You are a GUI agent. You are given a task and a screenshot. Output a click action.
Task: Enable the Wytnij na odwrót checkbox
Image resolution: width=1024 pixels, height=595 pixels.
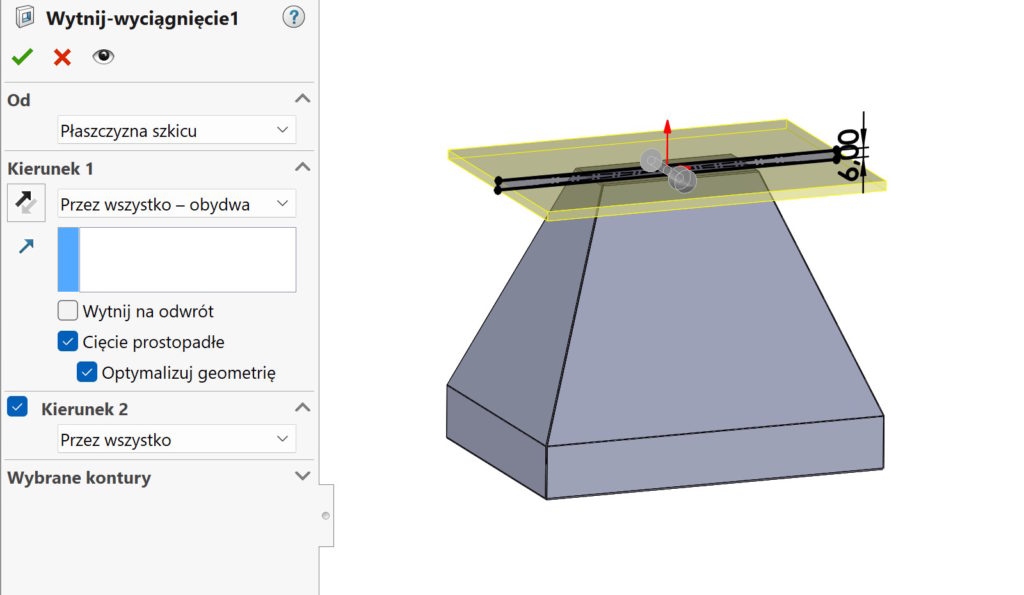tap(67, 310)
